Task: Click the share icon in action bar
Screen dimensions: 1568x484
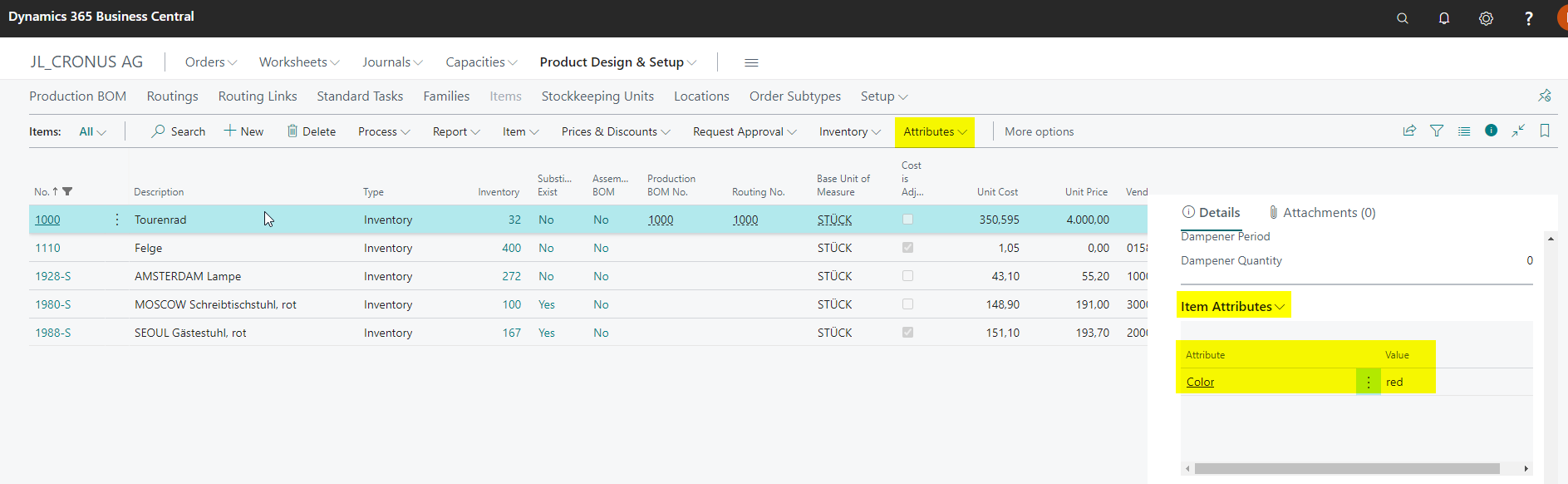Action: coord(1409,131)
